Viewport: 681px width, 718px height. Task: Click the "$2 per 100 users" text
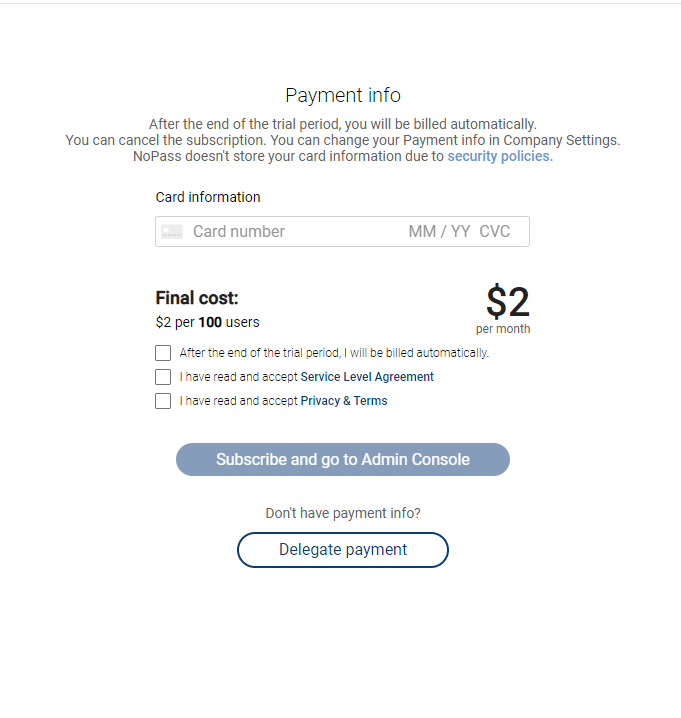(x=208, y=322)
